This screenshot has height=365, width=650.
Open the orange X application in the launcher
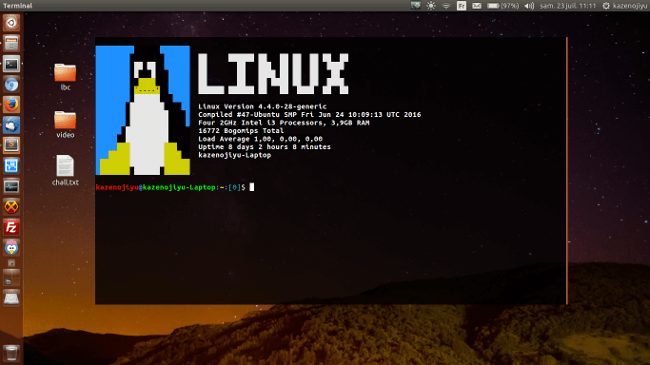click(11, 207)
